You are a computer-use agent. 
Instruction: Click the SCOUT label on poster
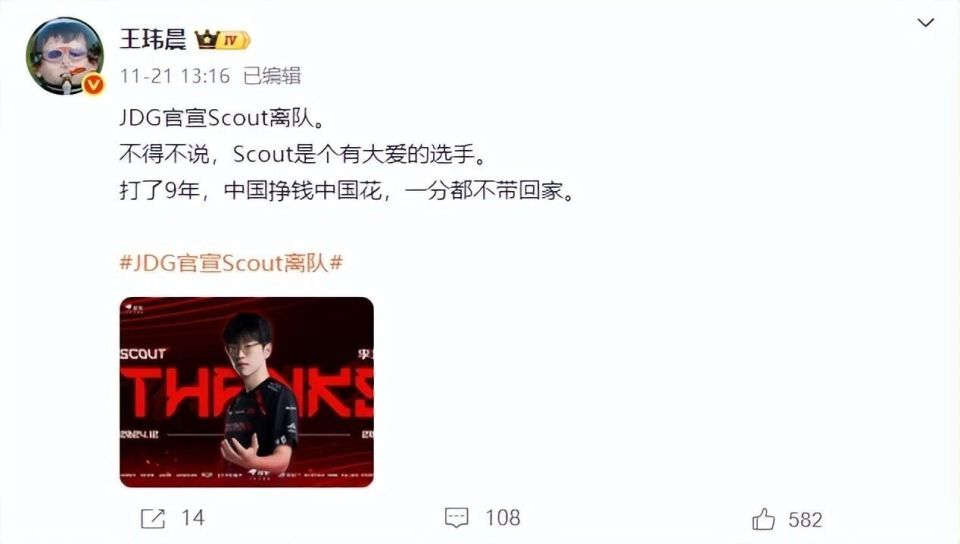[x=143, y=354]
